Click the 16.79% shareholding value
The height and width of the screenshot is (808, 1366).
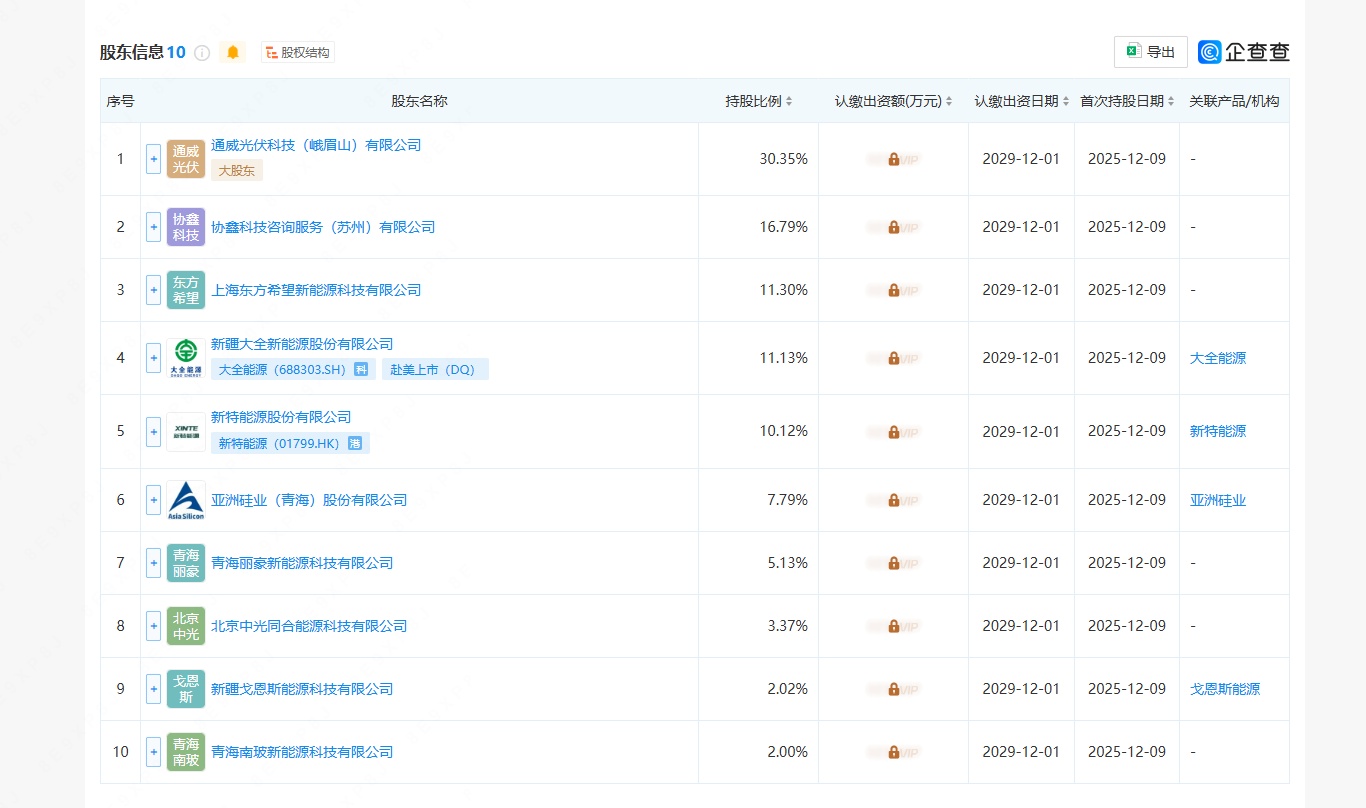coord(784,227)
